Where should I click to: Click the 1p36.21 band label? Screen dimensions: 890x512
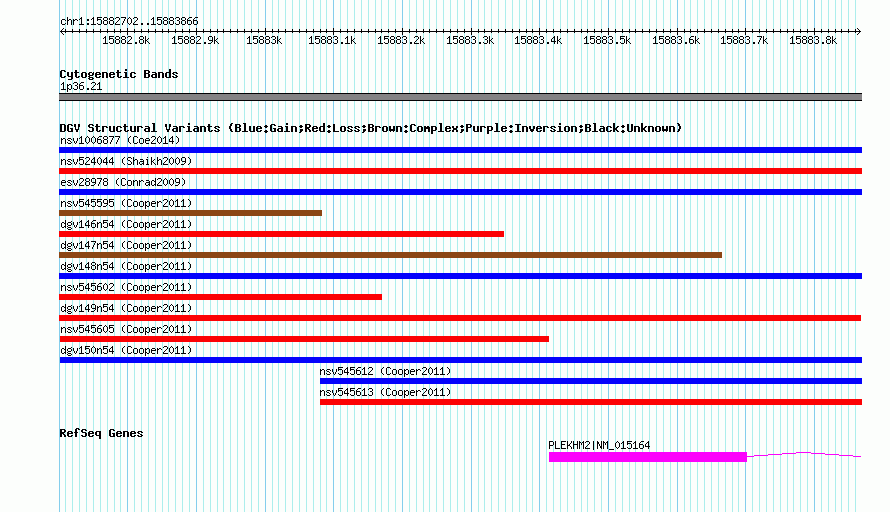tap(81, 86)
